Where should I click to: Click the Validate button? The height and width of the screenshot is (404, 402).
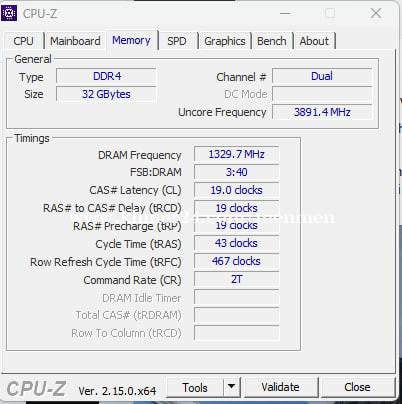[x=280, y=387]
